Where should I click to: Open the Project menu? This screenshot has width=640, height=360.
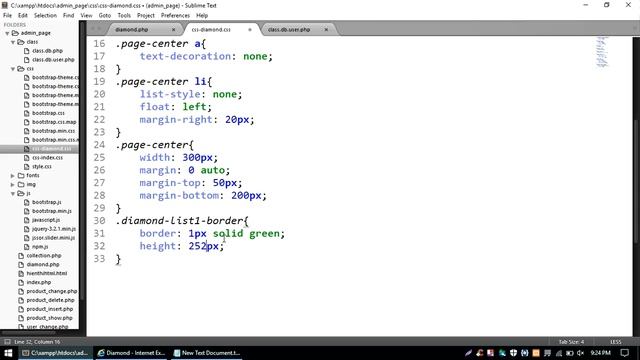click(x=146, y=16)
